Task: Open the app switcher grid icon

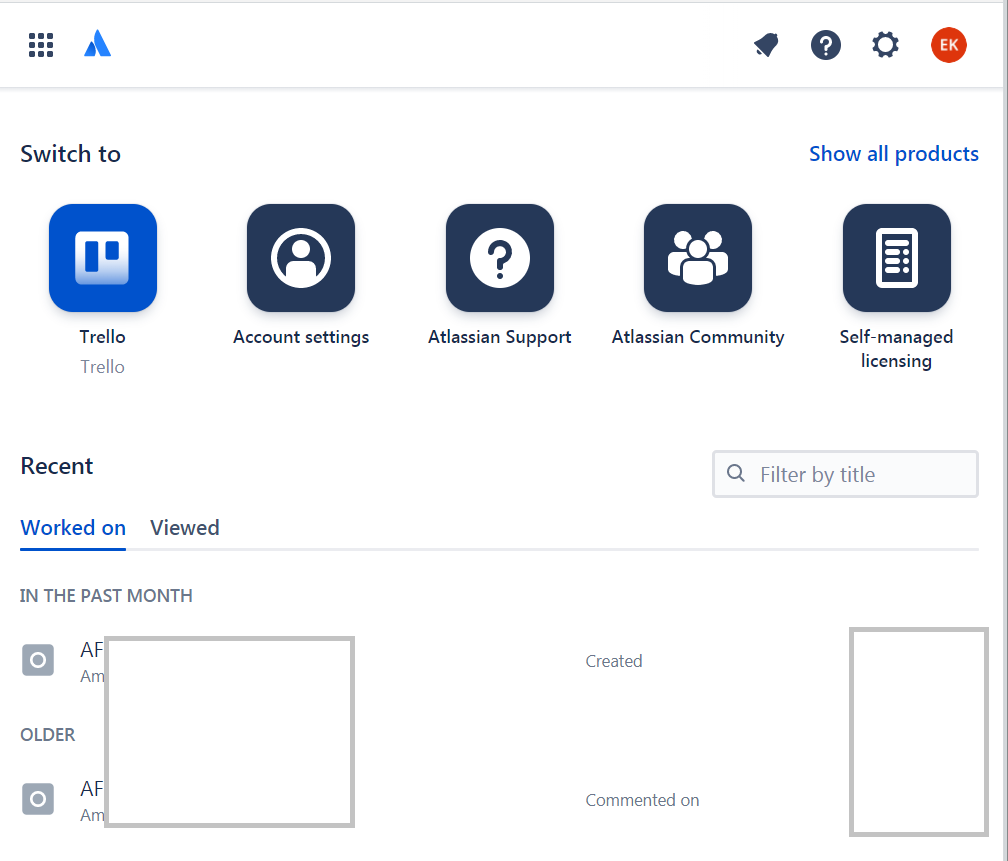Action: click(x=41, y=45)
